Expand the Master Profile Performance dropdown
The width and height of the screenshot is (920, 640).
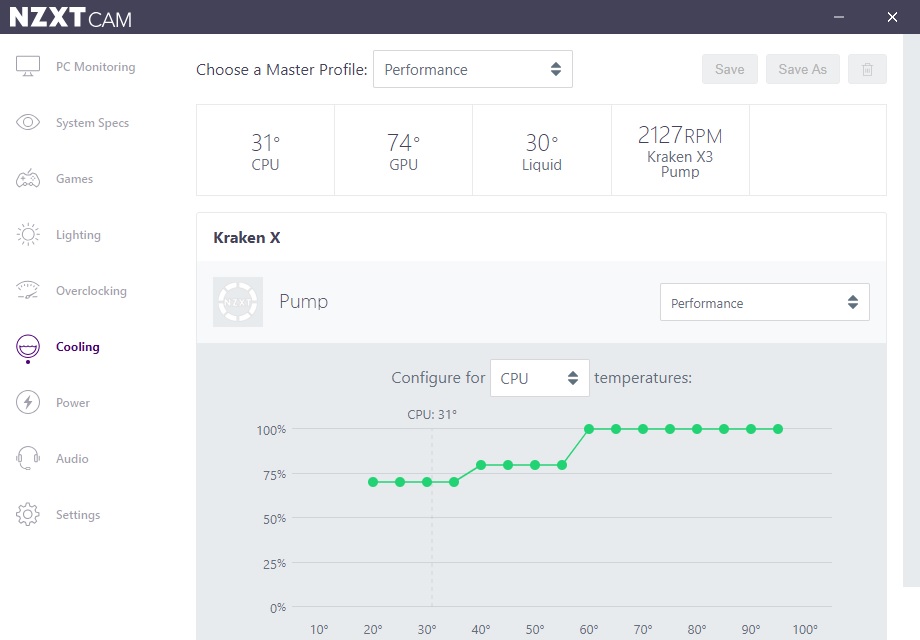tap(473, 69)
